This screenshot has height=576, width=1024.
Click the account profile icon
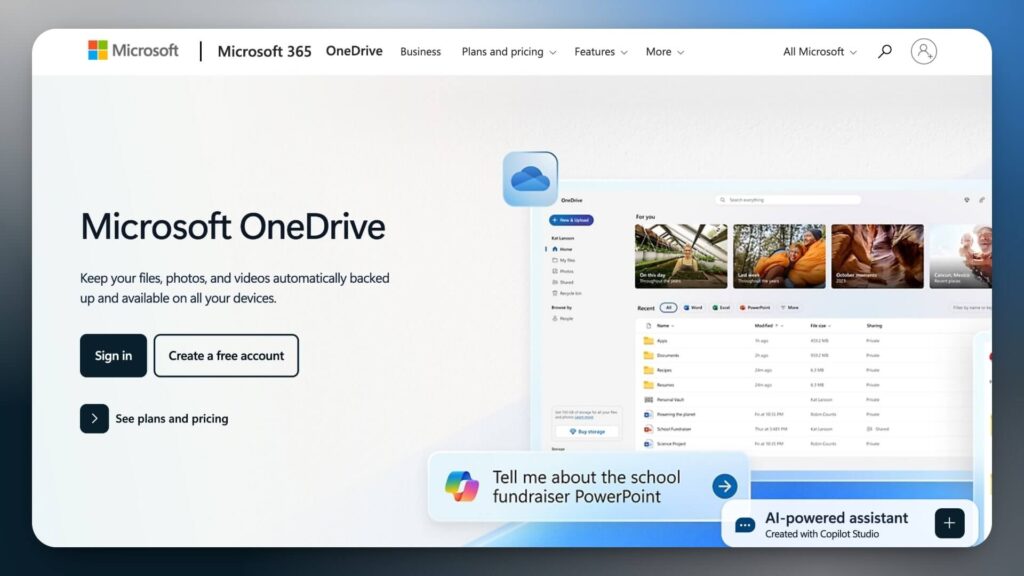924,51
